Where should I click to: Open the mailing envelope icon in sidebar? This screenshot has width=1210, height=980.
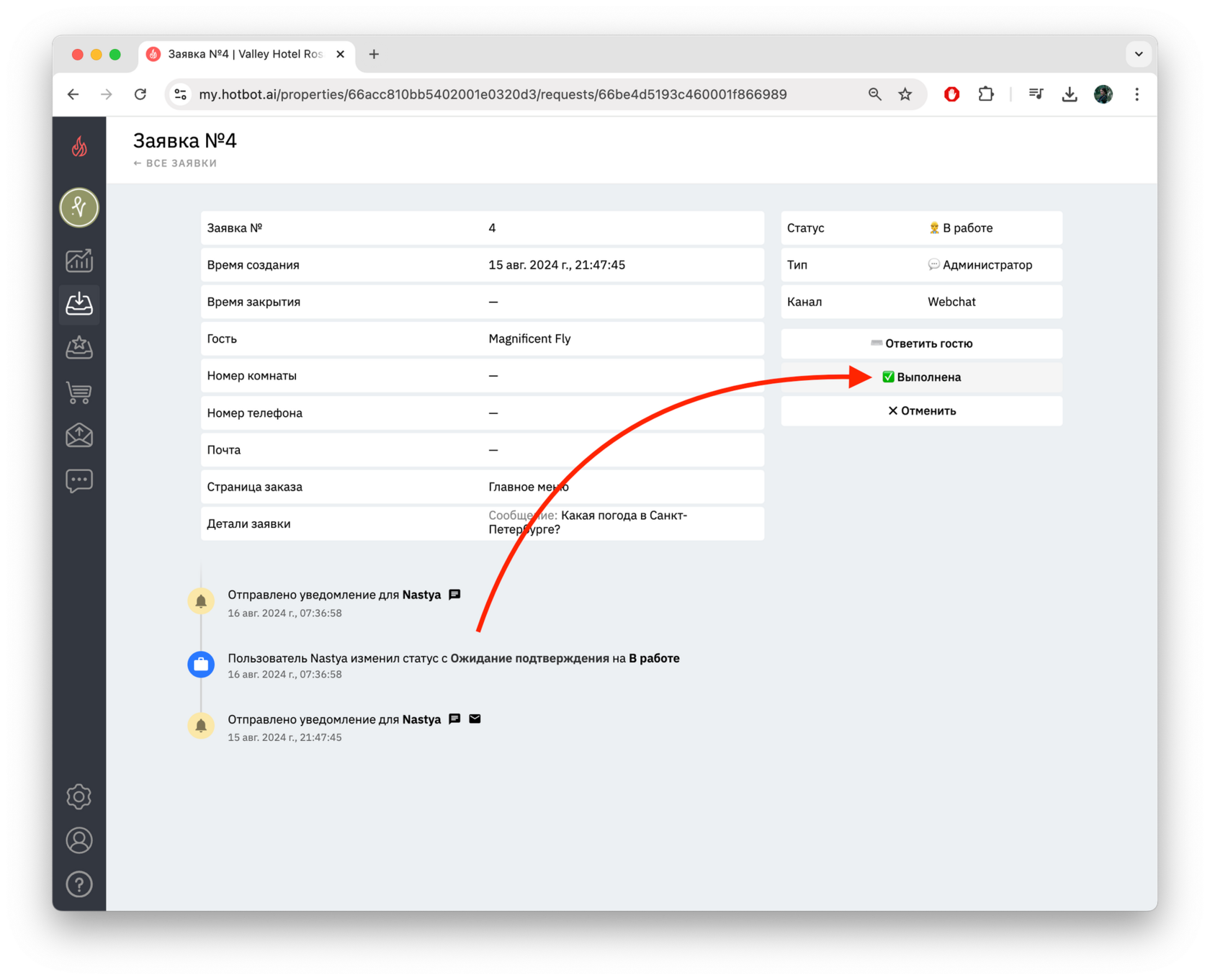coord(79,436)
